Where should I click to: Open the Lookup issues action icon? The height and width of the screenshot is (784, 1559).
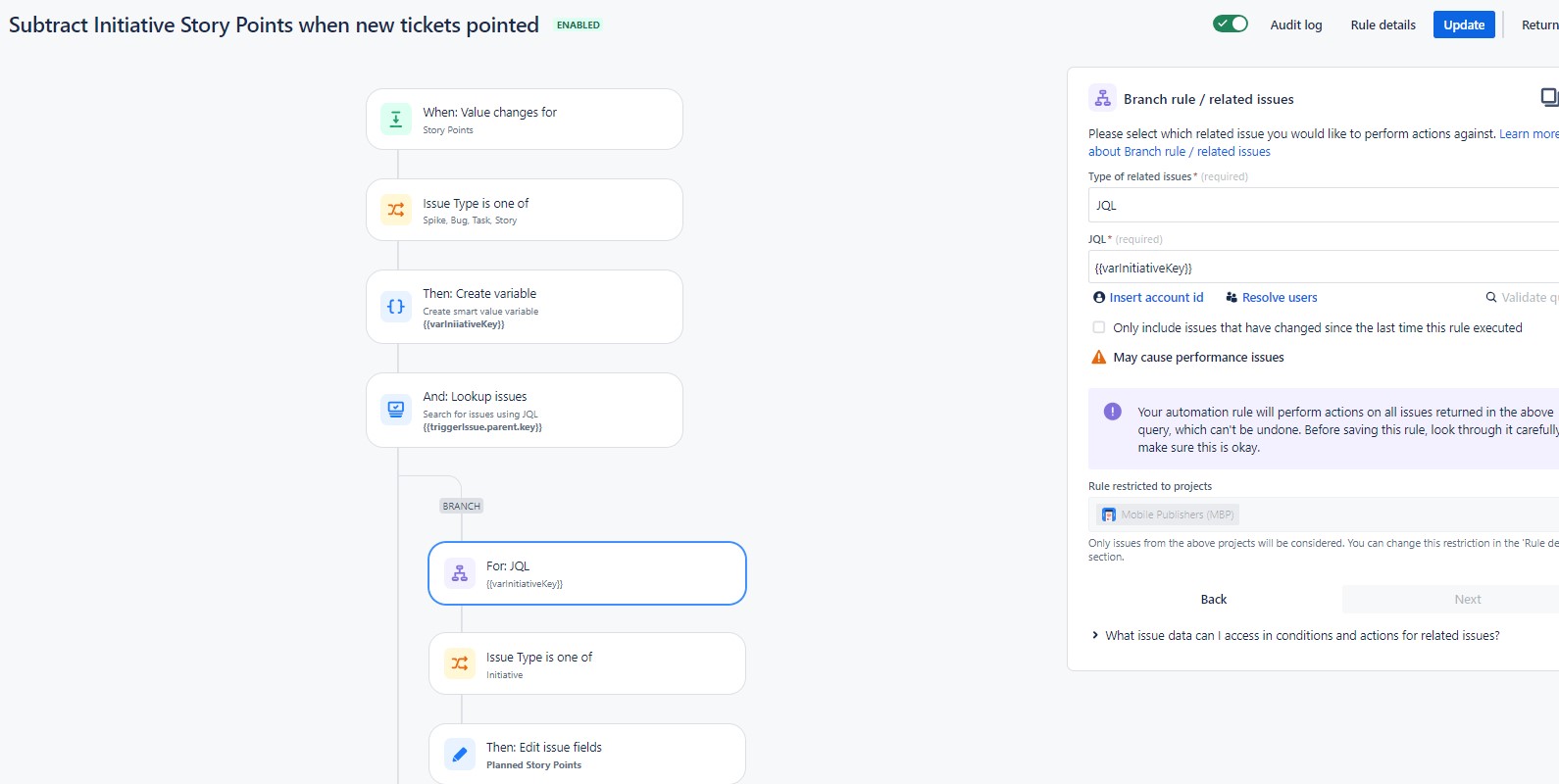[394, 410]
